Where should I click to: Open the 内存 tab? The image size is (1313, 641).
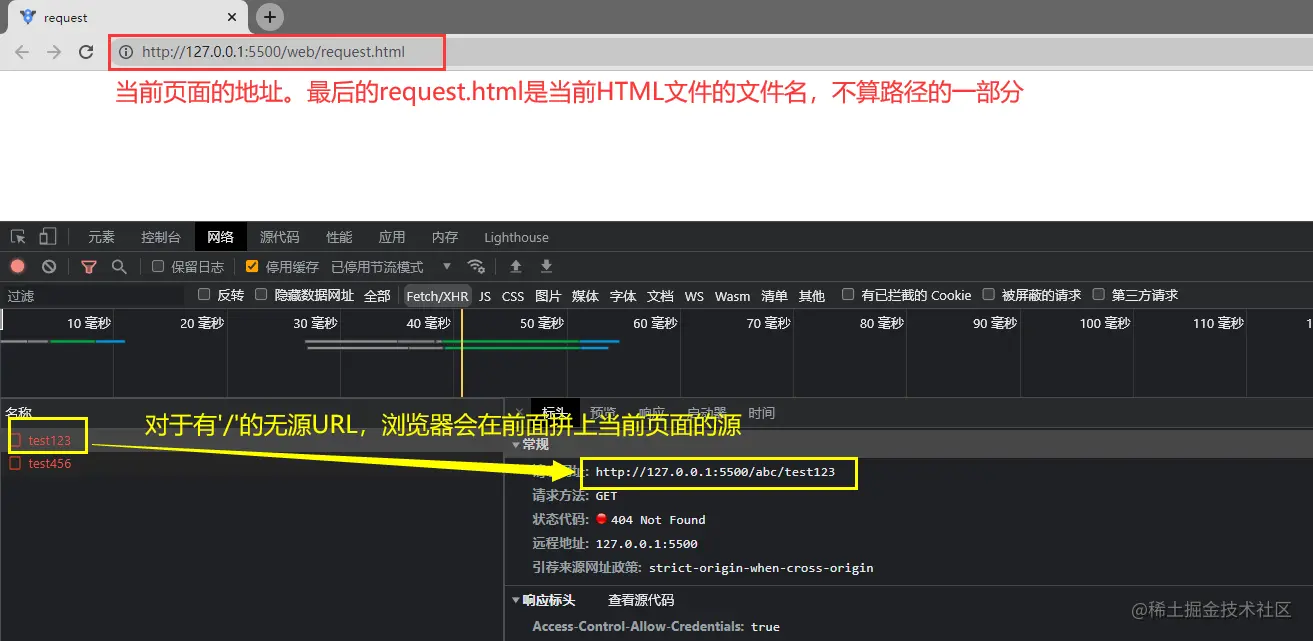(445, 237)
